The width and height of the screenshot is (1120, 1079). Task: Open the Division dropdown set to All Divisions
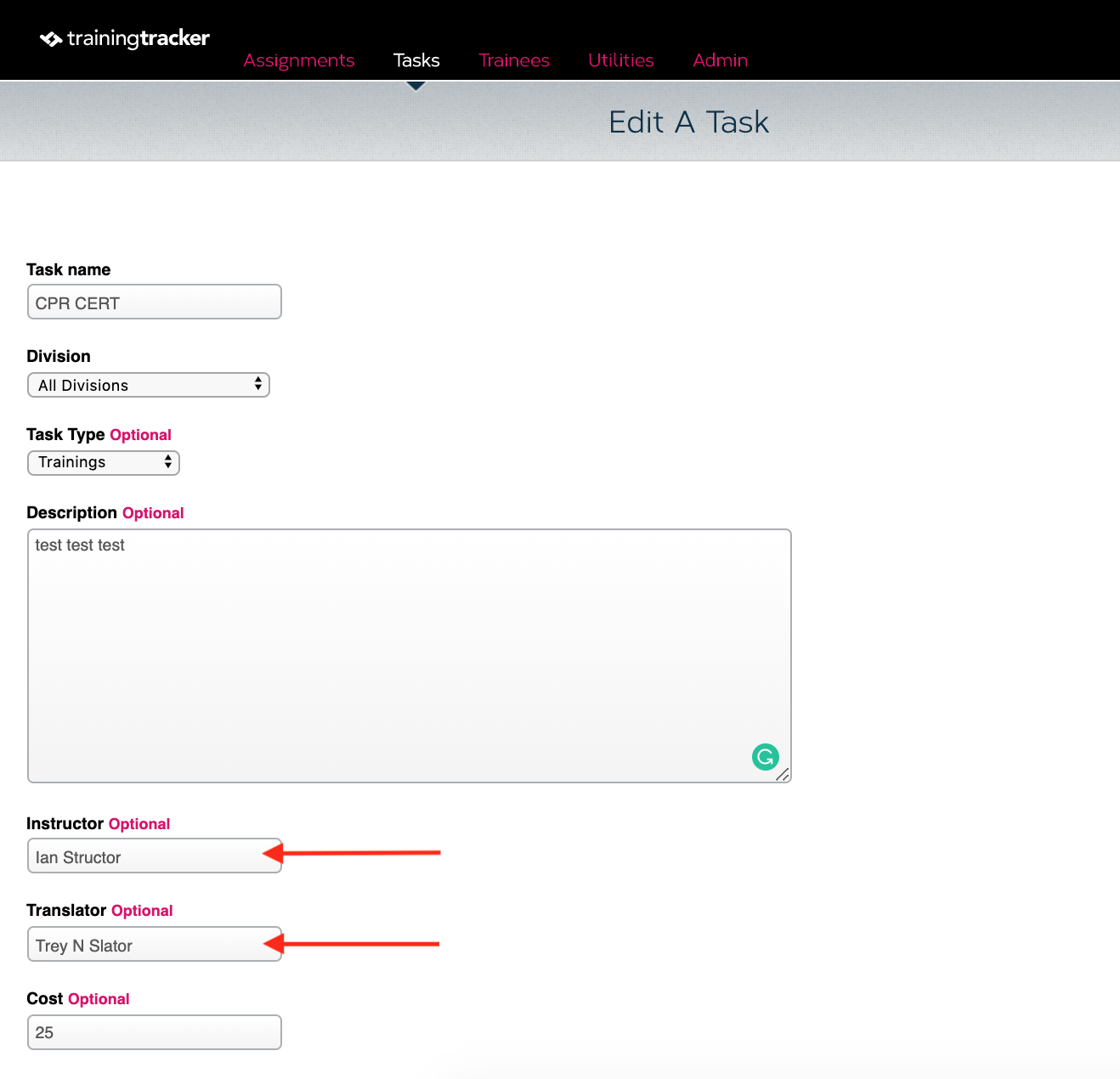click(x=149, y=385)
